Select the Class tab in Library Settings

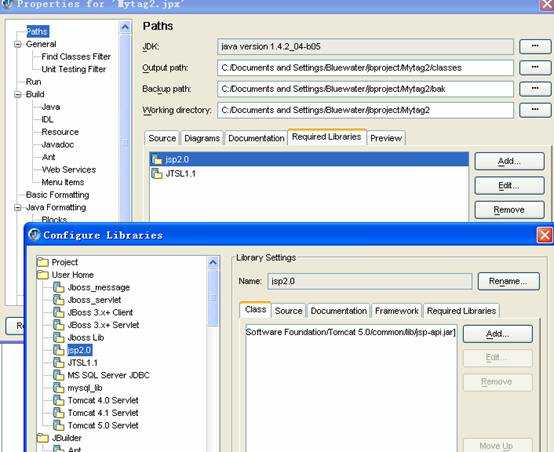255,310
